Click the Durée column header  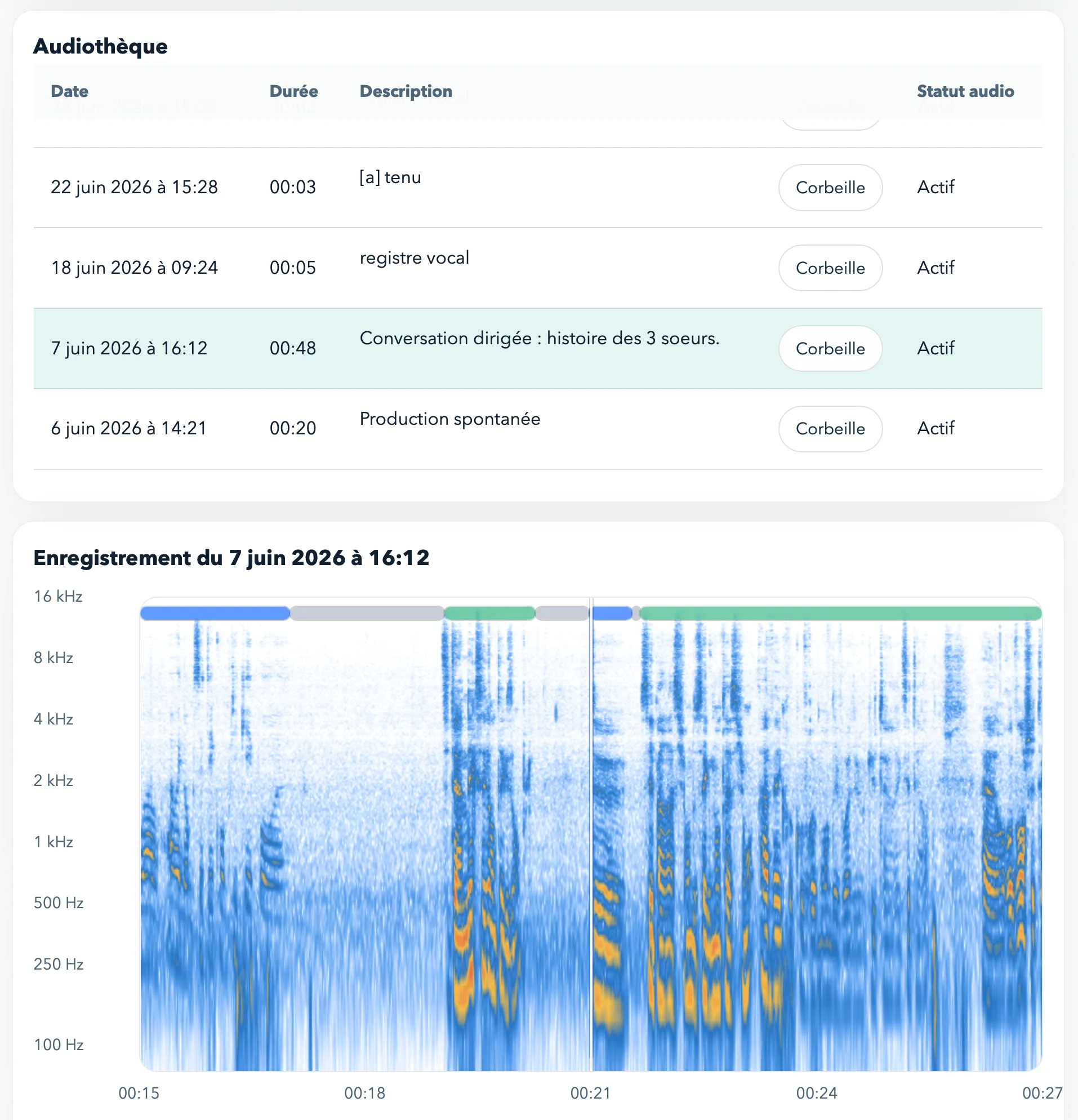293,91
